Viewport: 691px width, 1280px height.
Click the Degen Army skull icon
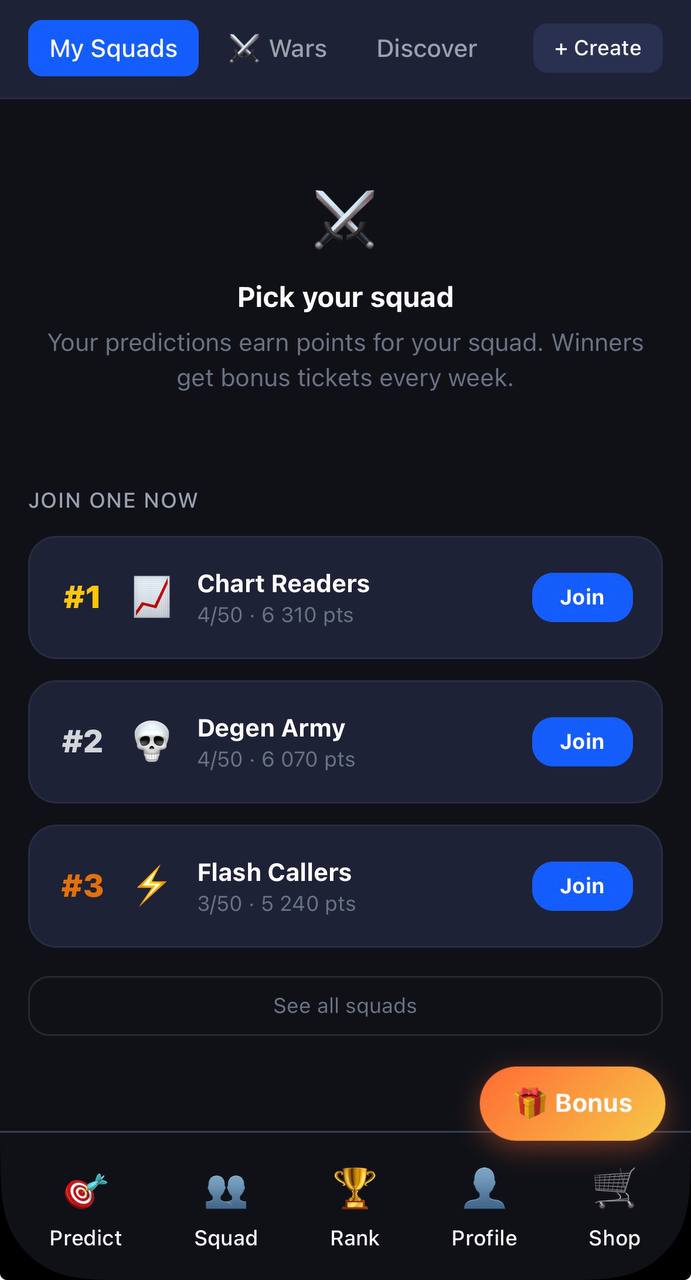click(x=152, y=742)
